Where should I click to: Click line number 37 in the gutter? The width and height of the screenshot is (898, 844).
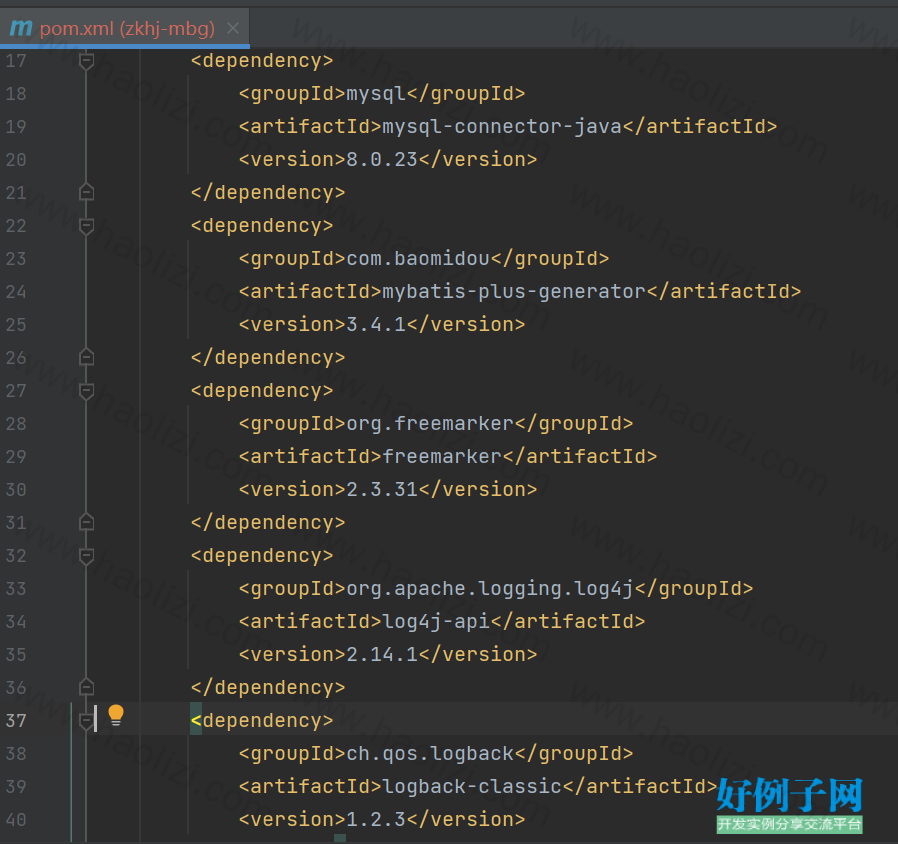pyautogui.click(x=16, y=720)
